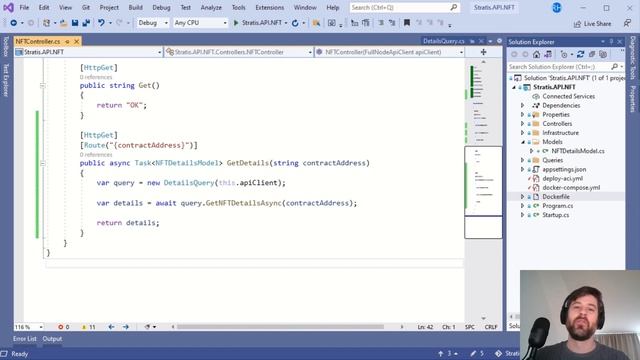
Task: Switch to the DetailsQuery.cs preview tab
Action: point(444,41)
